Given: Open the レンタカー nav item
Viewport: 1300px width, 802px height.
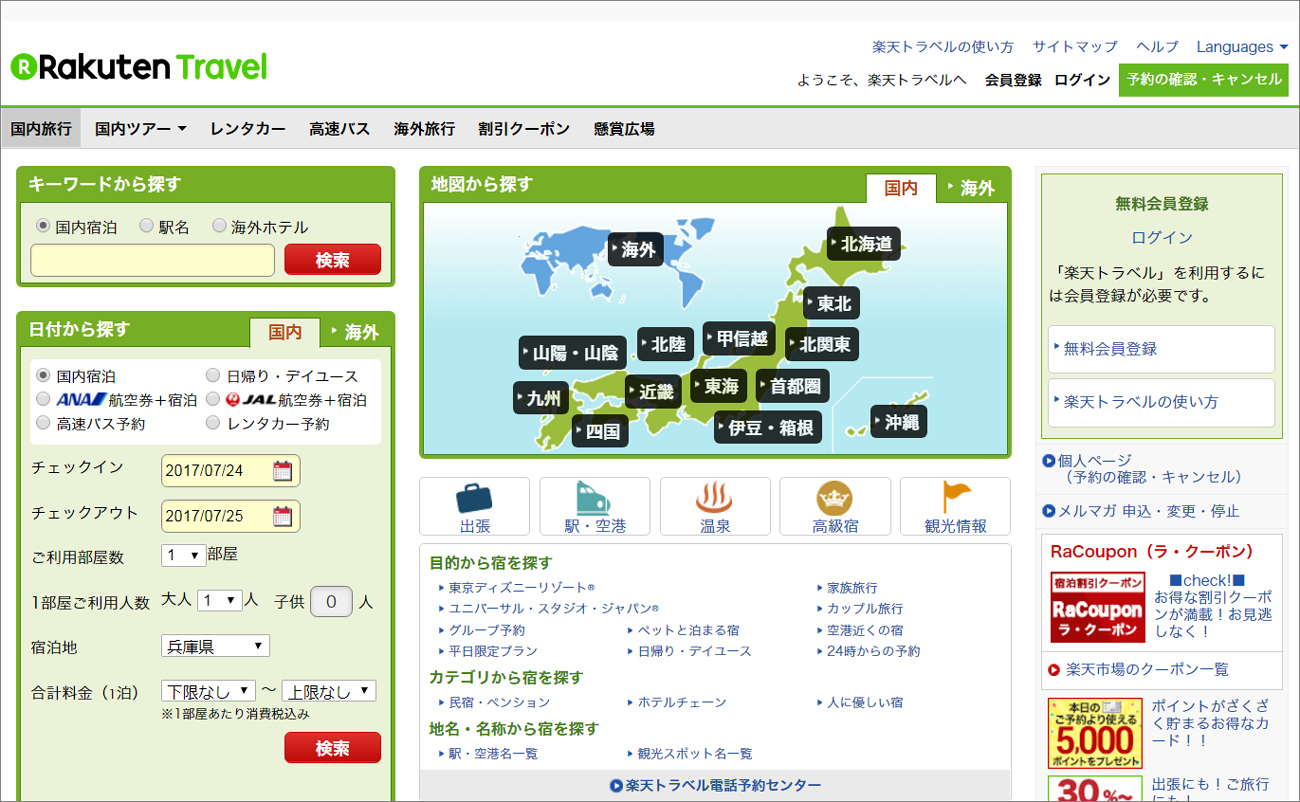Looking at the screenshot, I should [x=248, y=129].
